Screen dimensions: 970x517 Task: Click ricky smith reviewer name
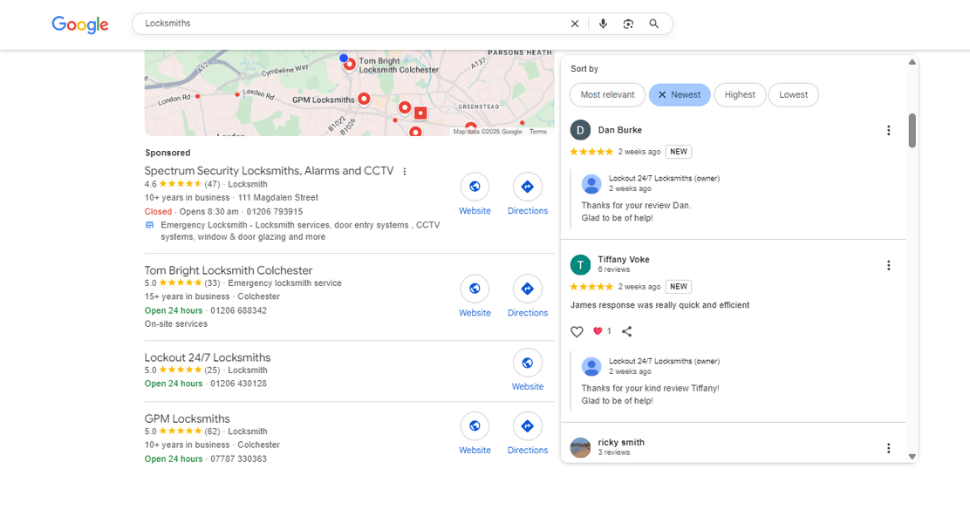click(x=621, y=442)
